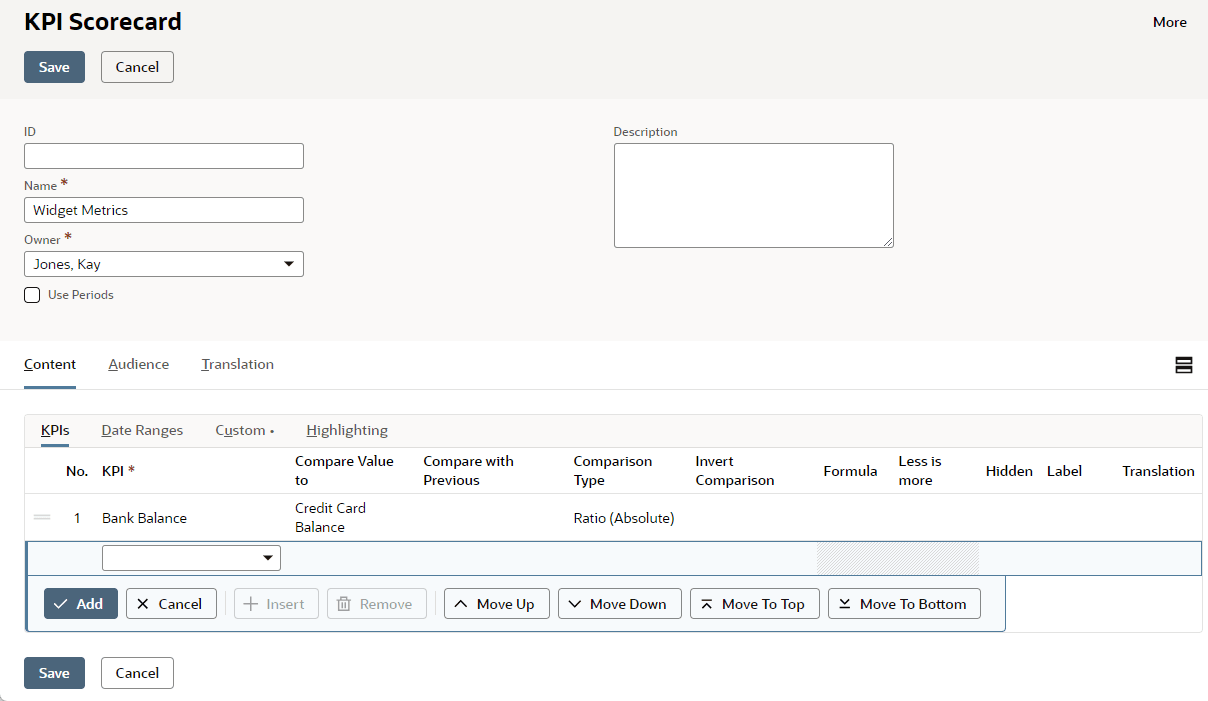The width and height of the screenshot is (1208, 701).
Task: Click the Ratio (Absolute) comparison type cell
Action: pos(624,518)
